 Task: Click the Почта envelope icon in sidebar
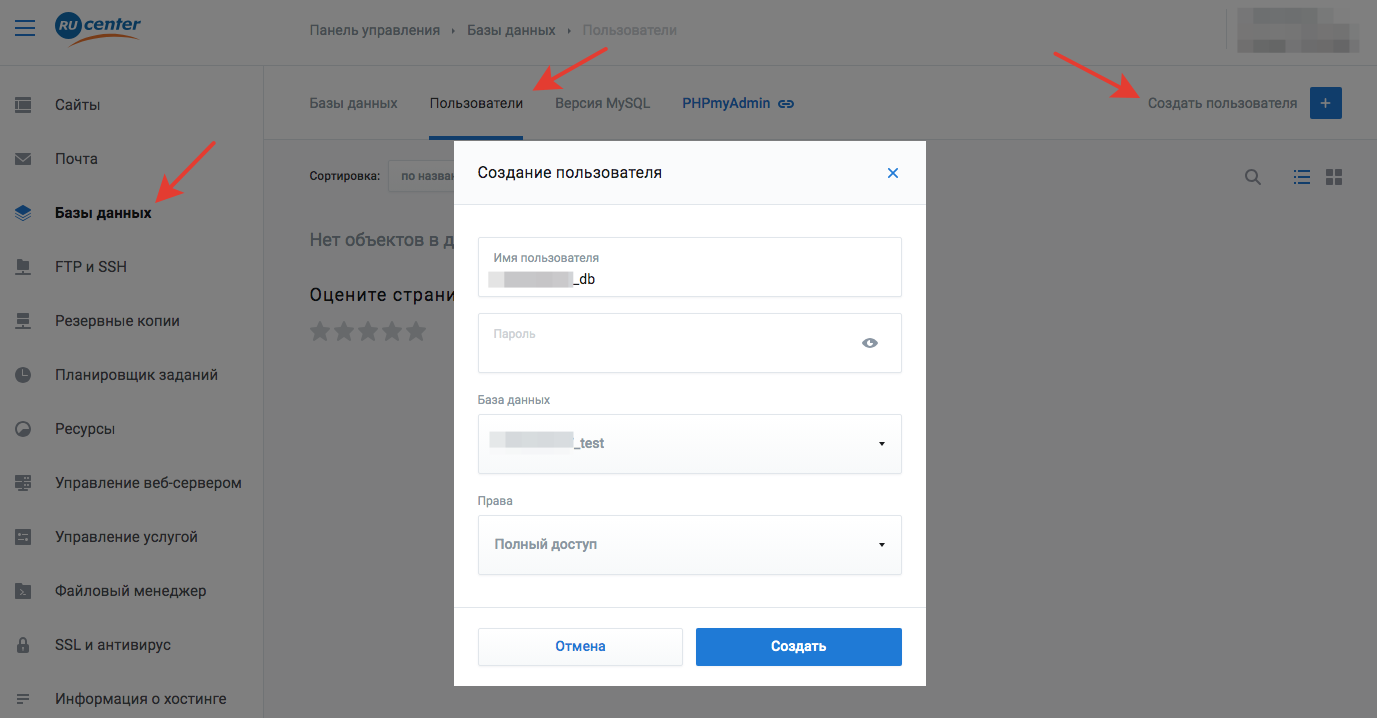click(23, 159)
